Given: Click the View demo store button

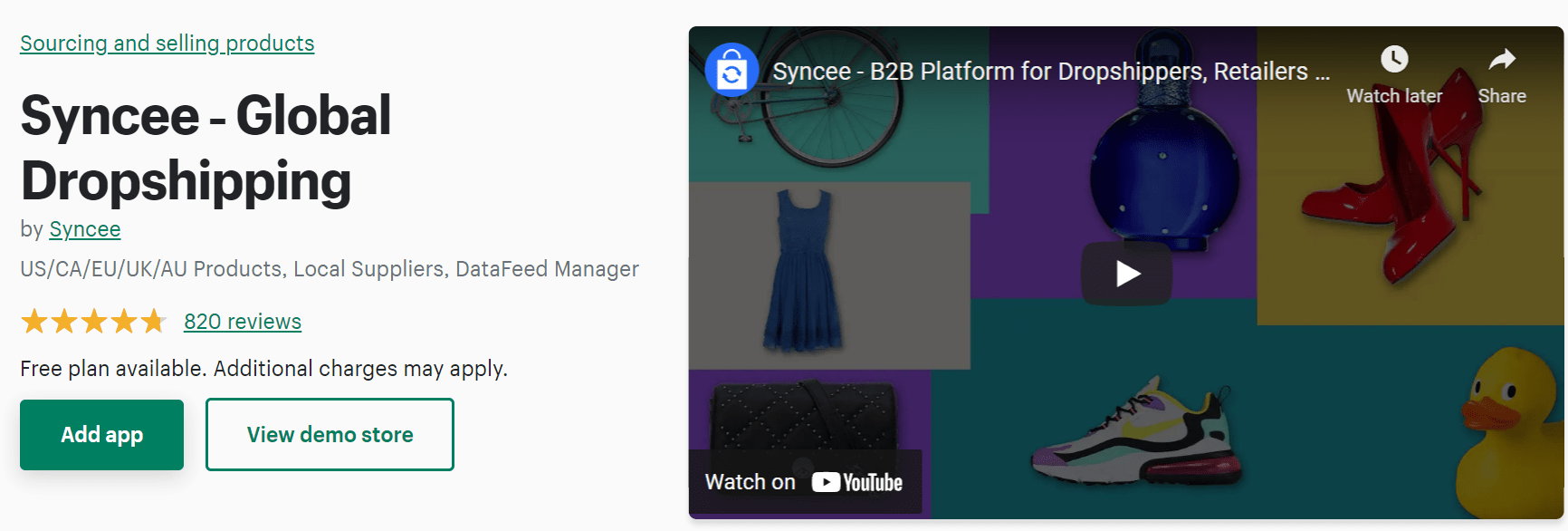Looking at the screenshot, I should point(330,435).
